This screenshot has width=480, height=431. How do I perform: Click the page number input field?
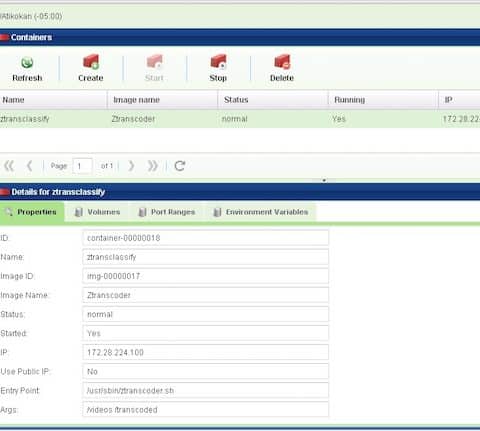point(82,166)
